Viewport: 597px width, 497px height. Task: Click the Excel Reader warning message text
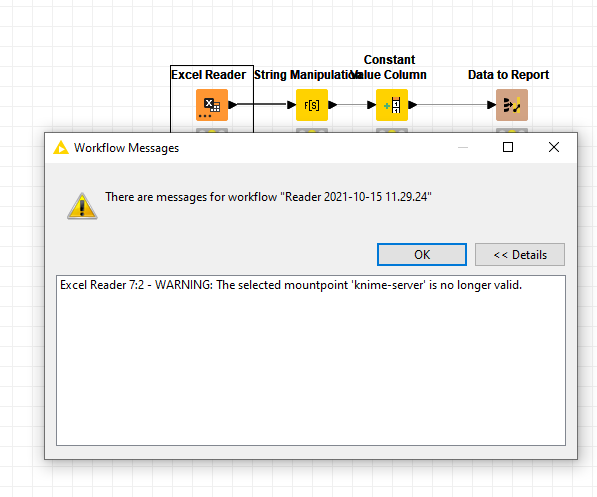point(291,285)
